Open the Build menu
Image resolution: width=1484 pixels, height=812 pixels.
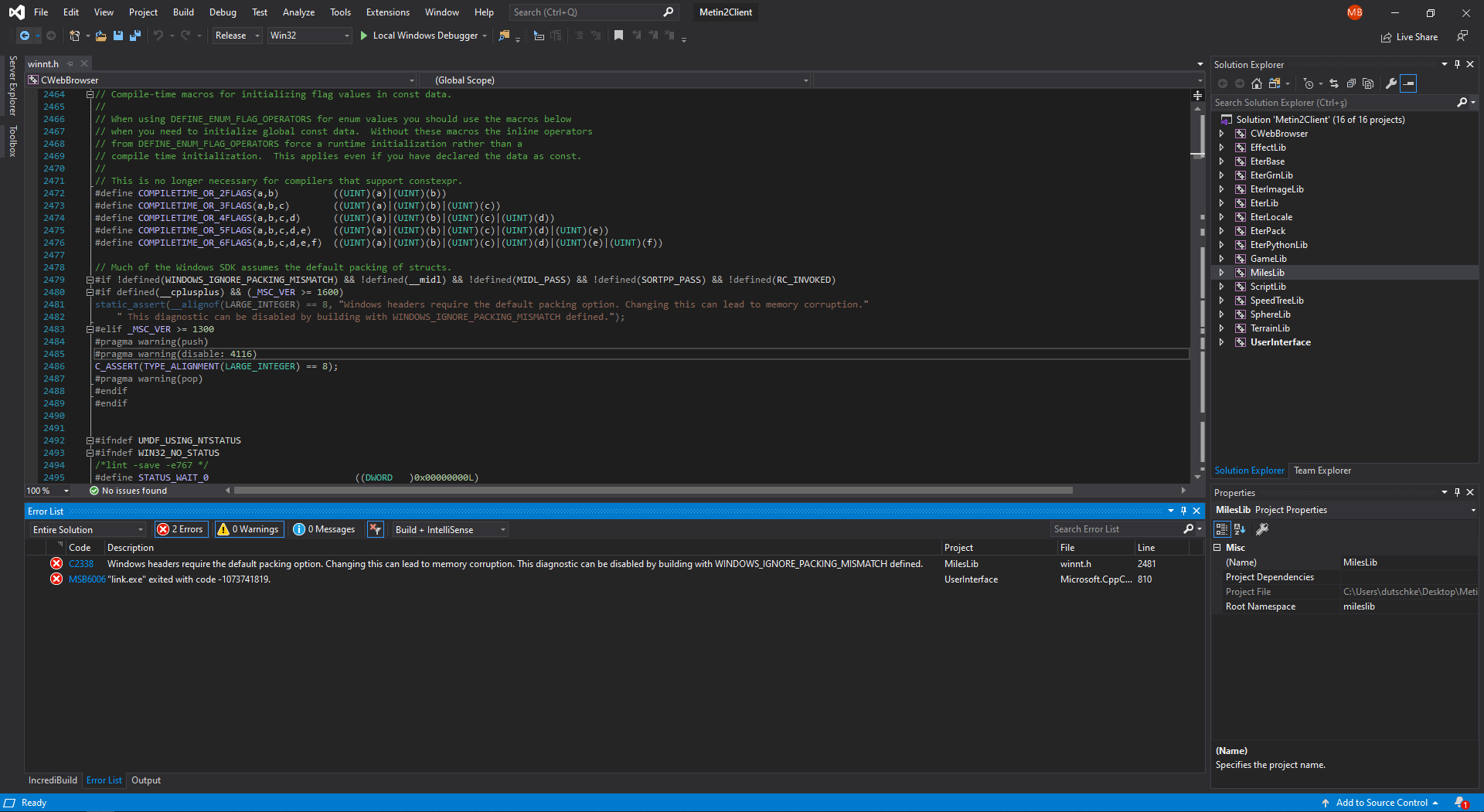pos(182,12)
